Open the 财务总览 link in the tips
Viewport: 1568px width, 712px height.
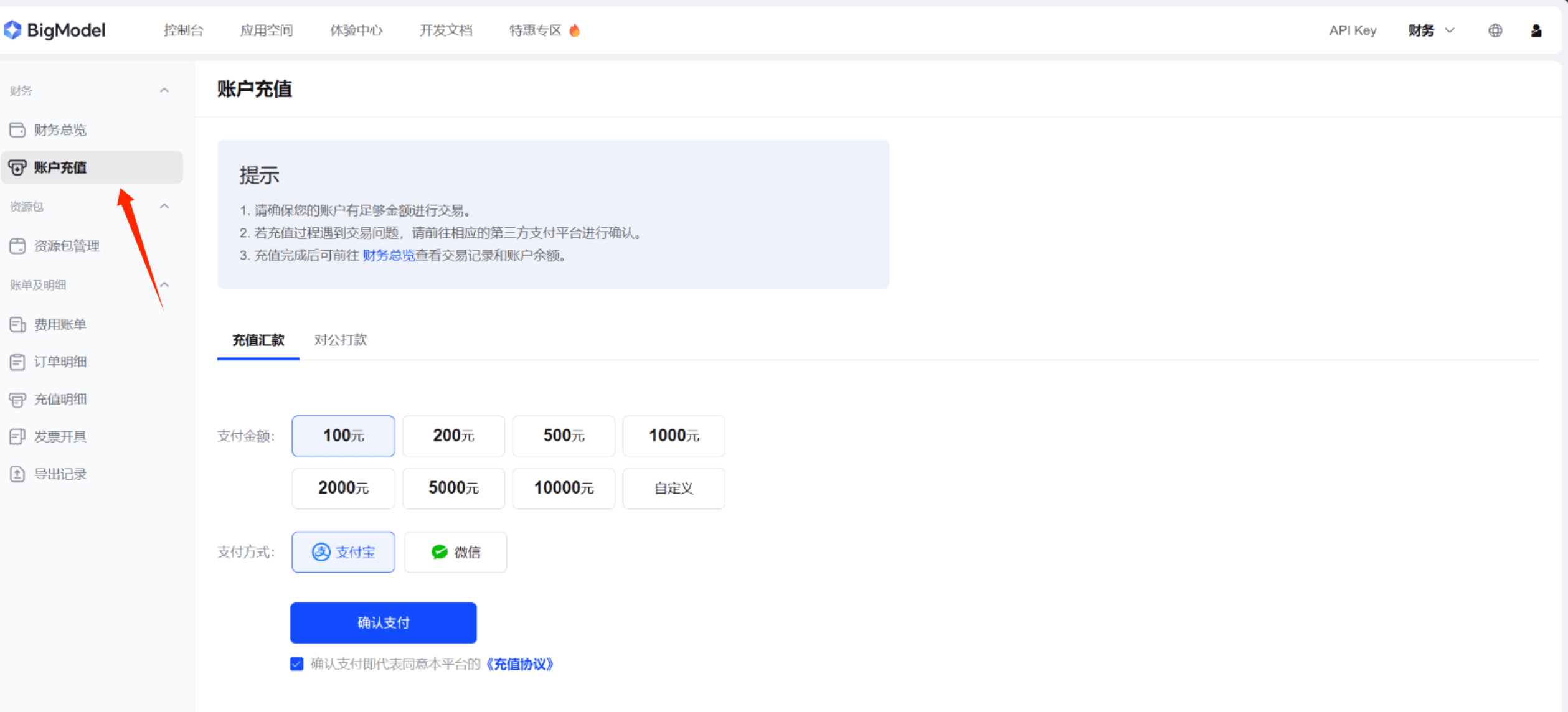(389, 255)
